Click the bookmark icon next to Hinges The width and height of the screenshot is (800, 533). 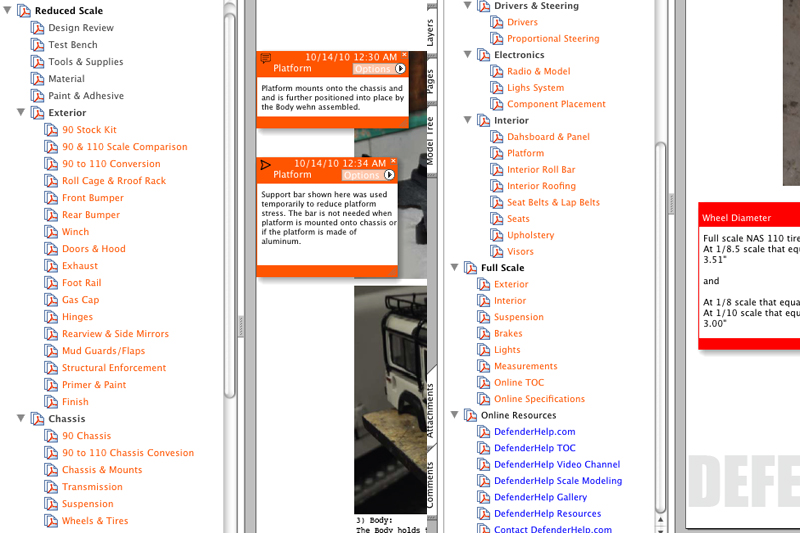(x=51, y=317)
